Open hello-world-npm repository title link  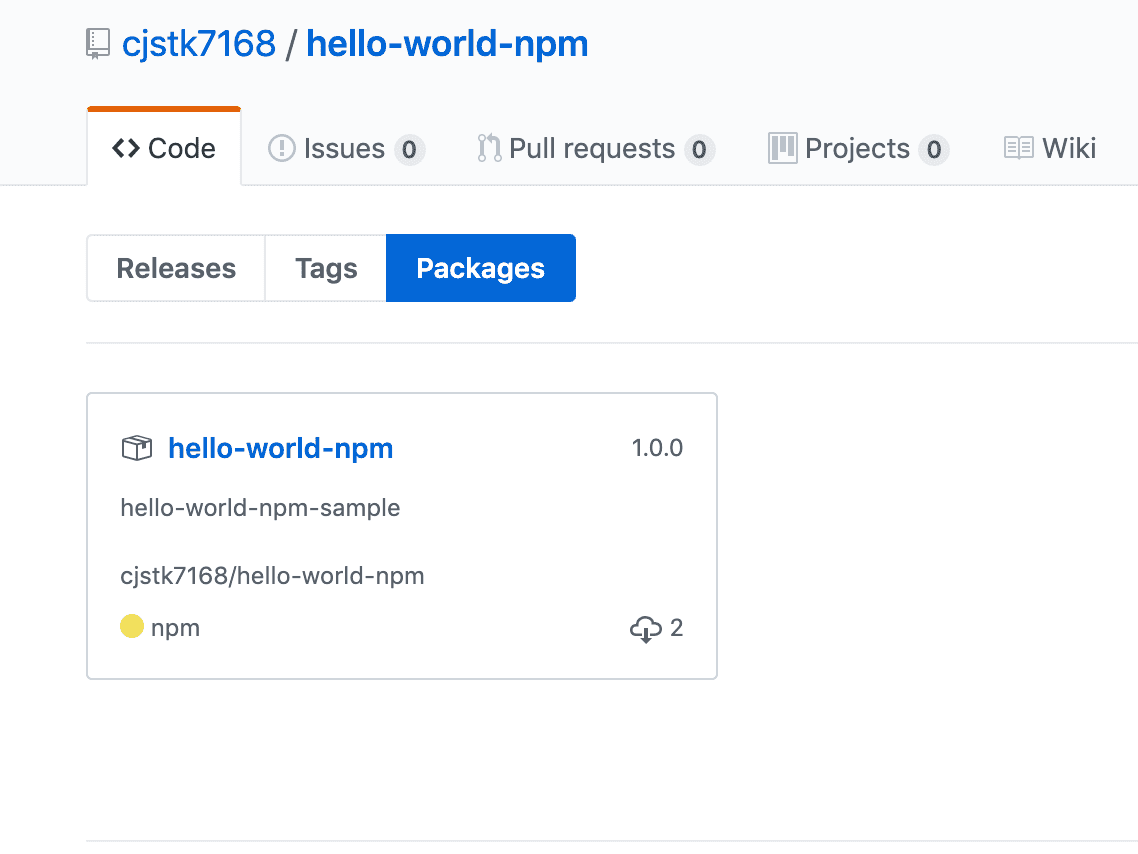(x=447, y=44)
